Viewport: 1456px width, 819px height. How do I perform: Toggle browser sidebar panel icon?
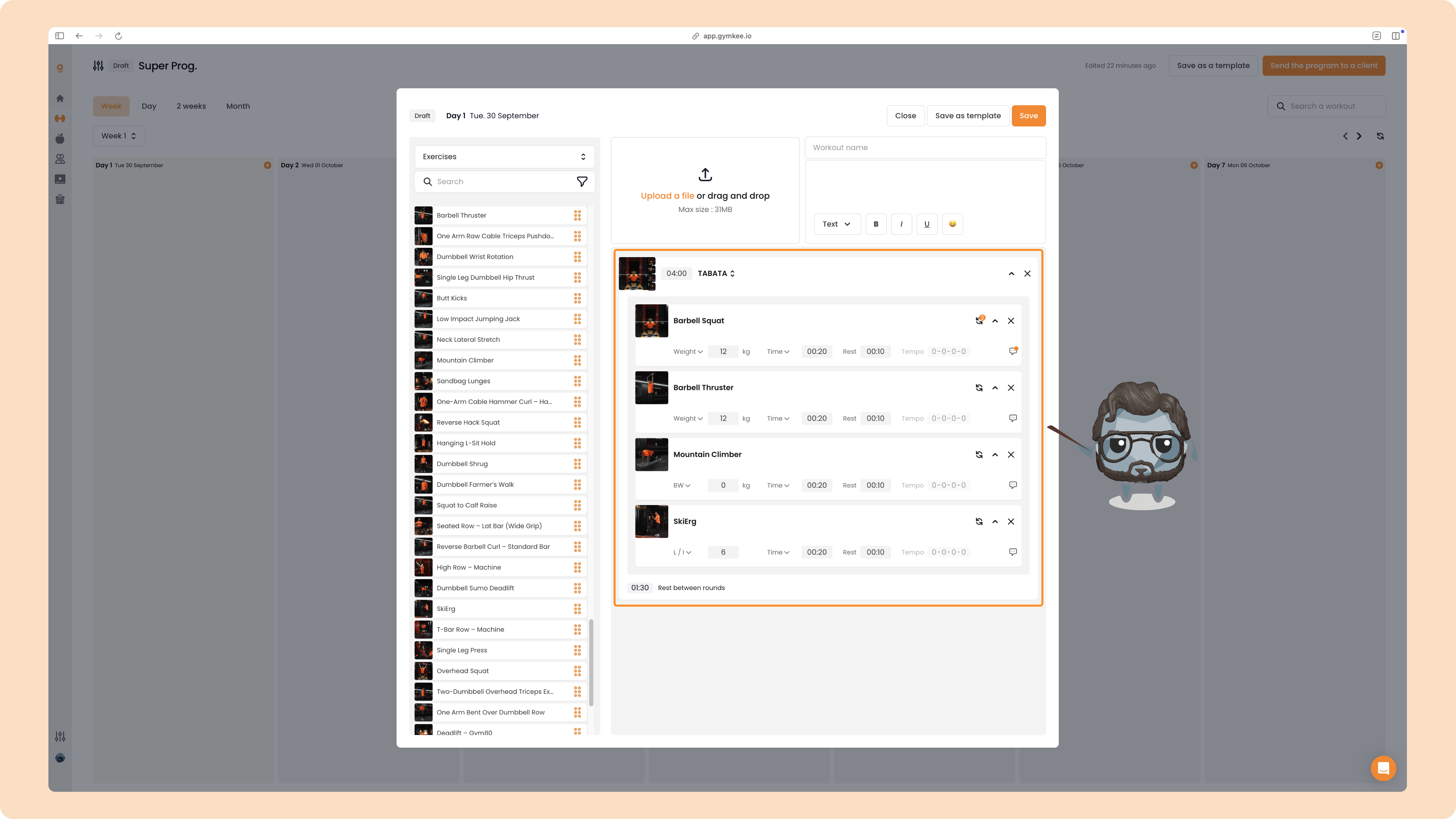click(x=59, y=36)
